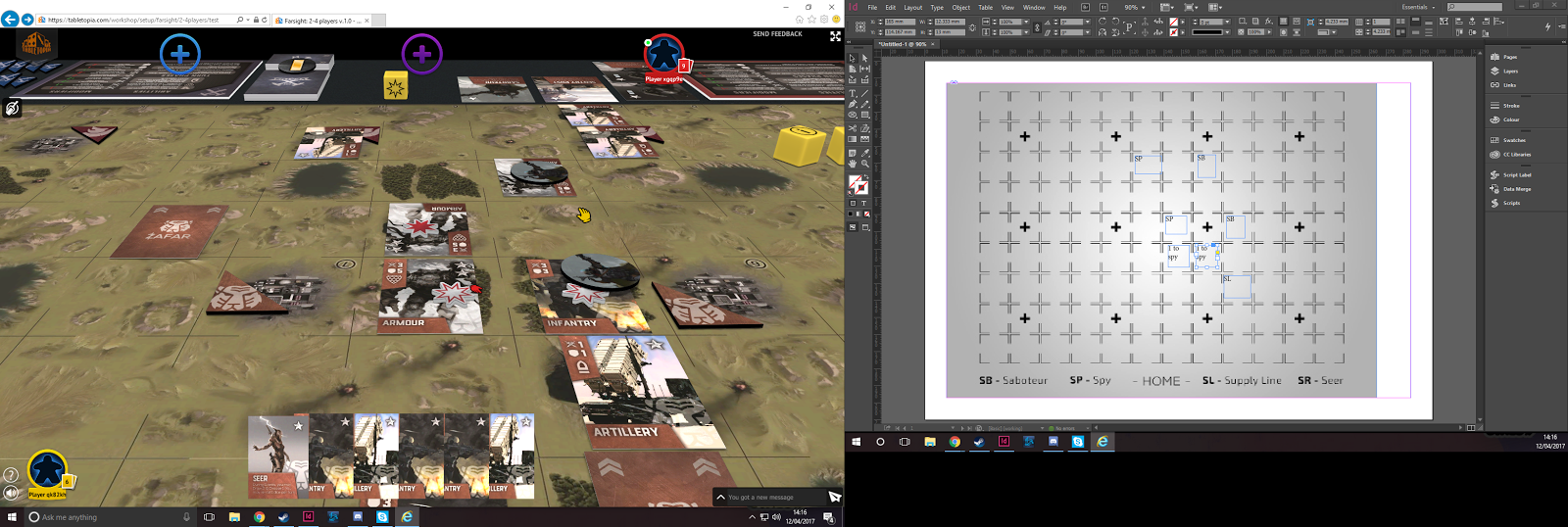Toggle the camera mode icon on left
The width and height of the screenshot is (1568, 527).
12,108
